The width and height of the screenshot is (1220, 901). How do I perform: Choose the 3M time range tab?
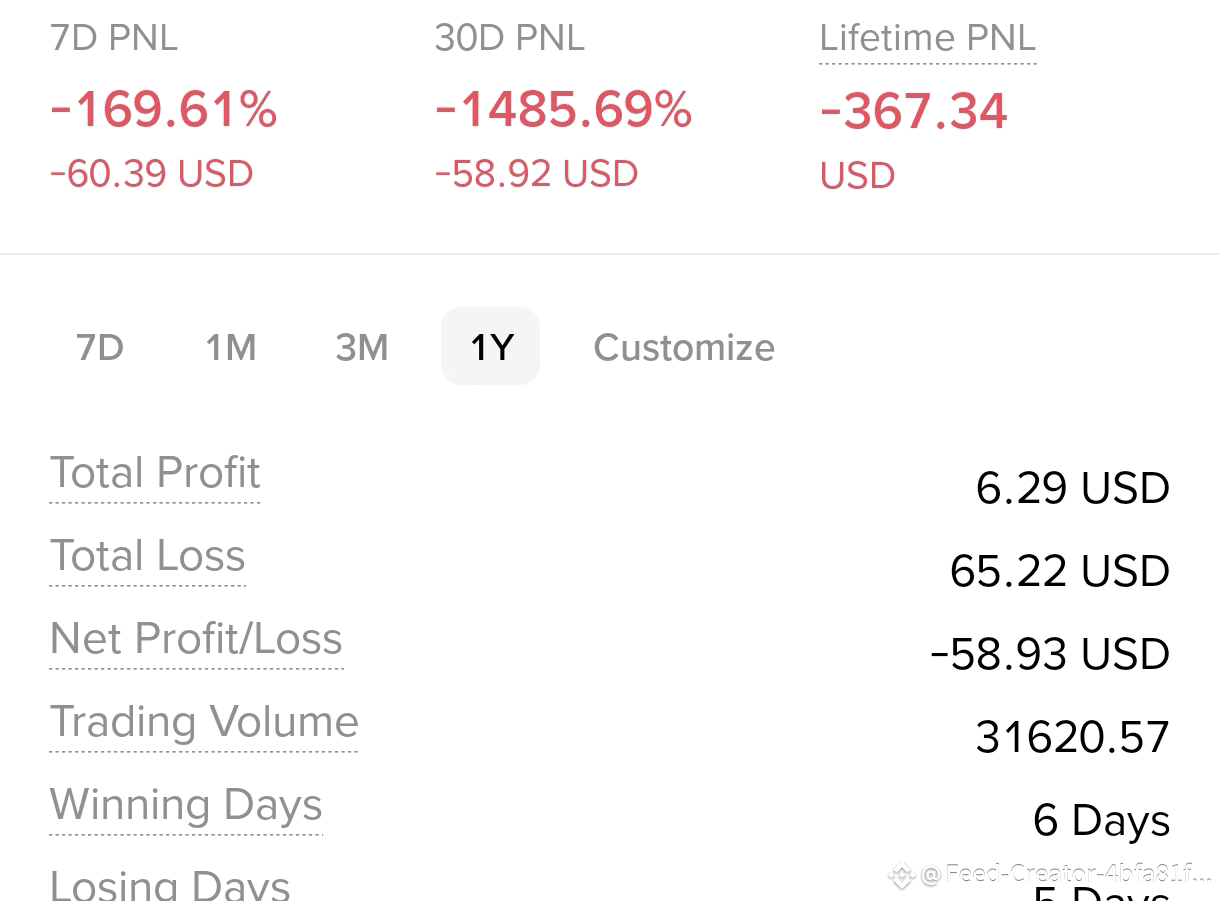(x=362, y=347)
